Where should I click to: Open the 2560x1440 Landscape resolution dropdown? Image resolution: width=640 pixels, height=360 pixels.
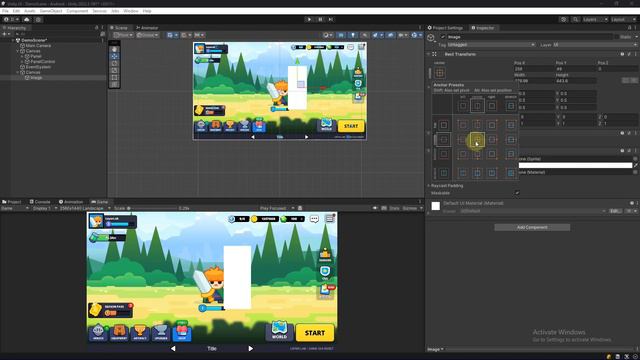pos(85,208)
